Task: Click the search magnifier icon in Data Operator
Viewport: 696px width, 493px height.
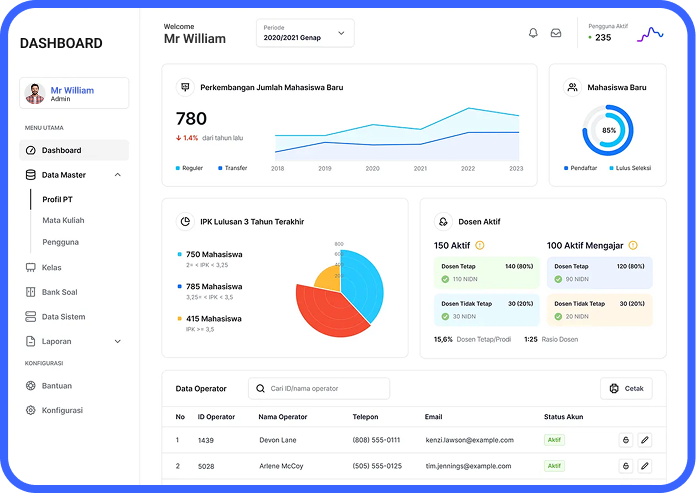Action: [x=261, y=388]
